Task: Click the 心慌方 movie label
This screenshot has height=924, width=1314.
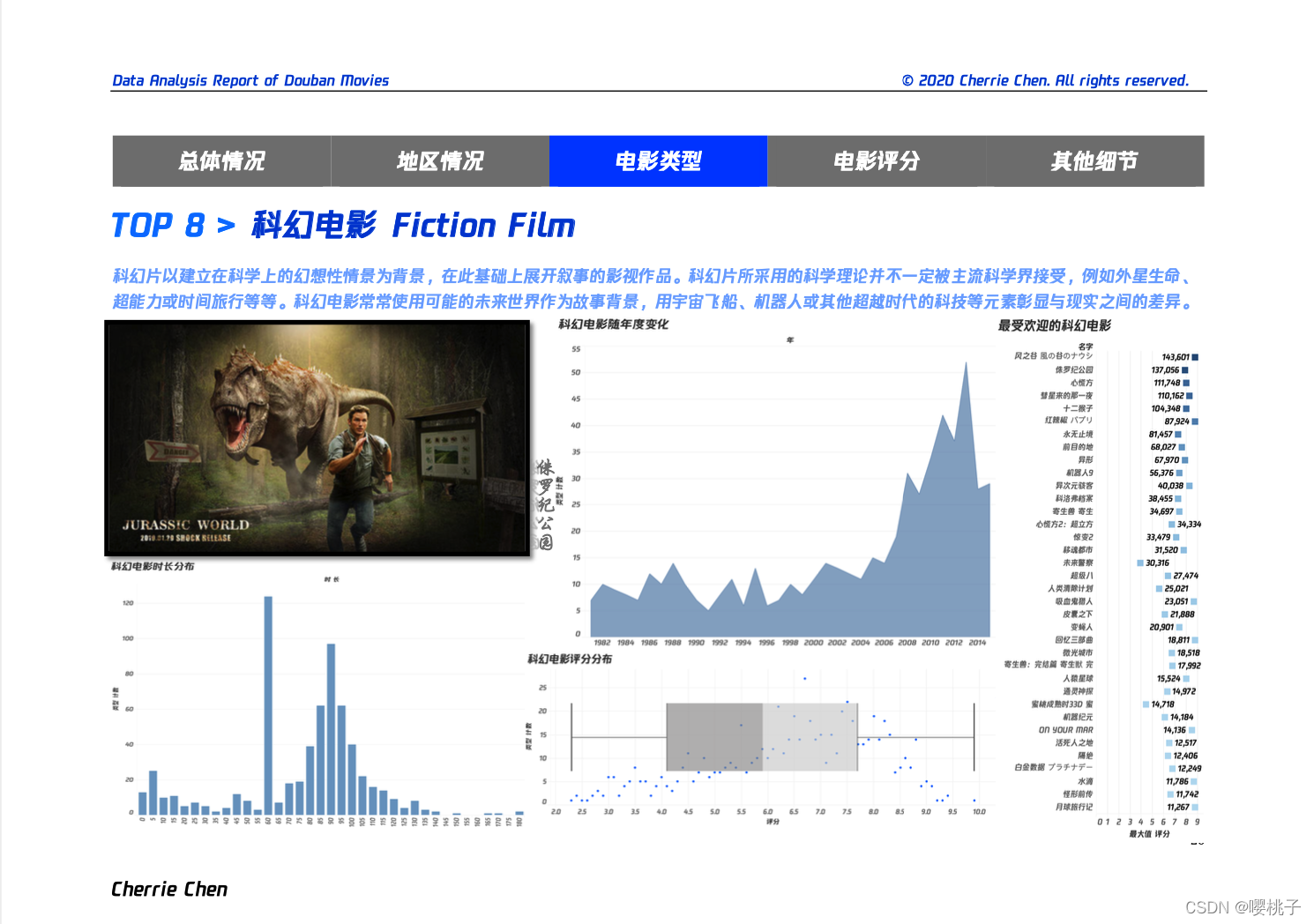Action: tap(1081, 383)
